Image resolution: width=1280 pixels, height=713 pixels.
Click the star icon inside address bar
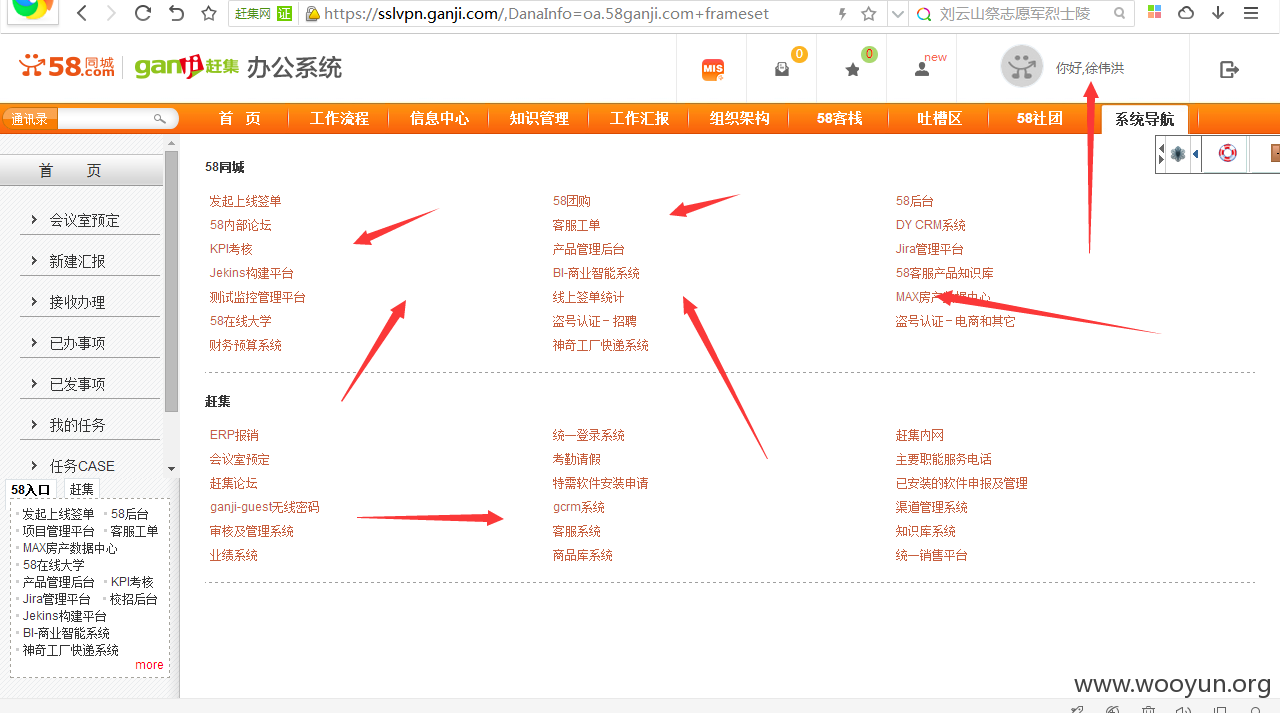868,14
